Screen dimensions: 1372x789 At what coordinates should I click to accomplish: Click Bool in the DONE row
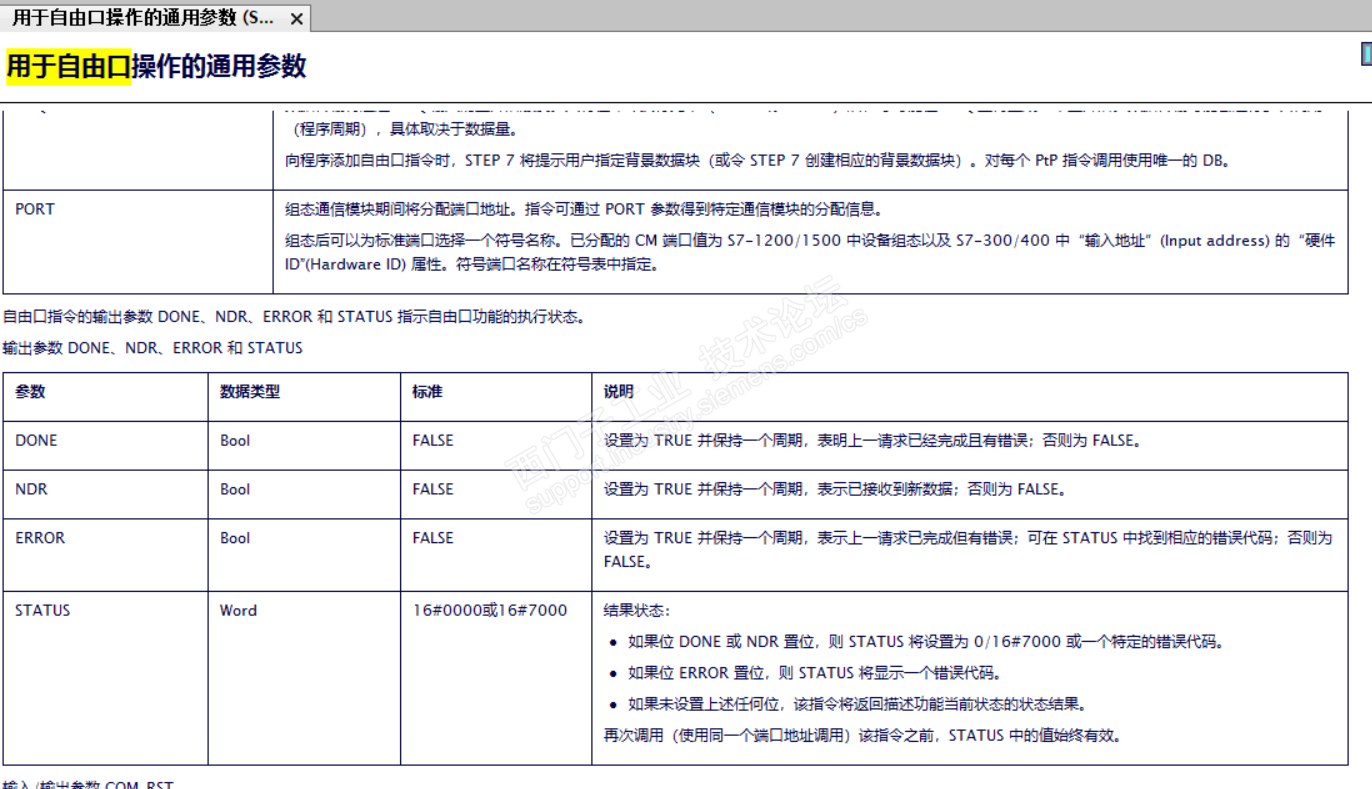pyautogui.click(x=235, y=440)
